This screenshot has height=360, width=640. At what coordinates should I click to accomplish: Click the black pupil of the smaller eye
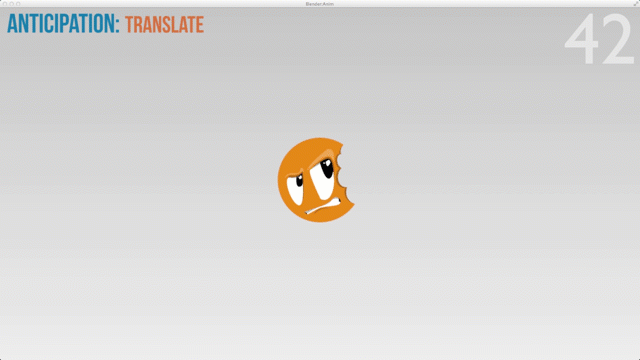tap(300, 180)
